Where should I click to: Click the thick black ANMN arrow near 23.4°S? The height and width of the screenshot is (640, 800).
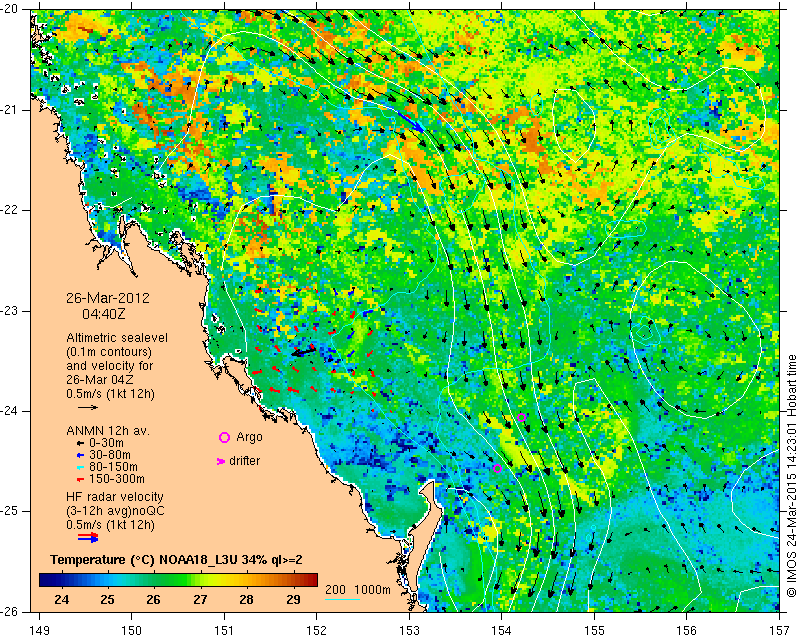coord(304,351)
